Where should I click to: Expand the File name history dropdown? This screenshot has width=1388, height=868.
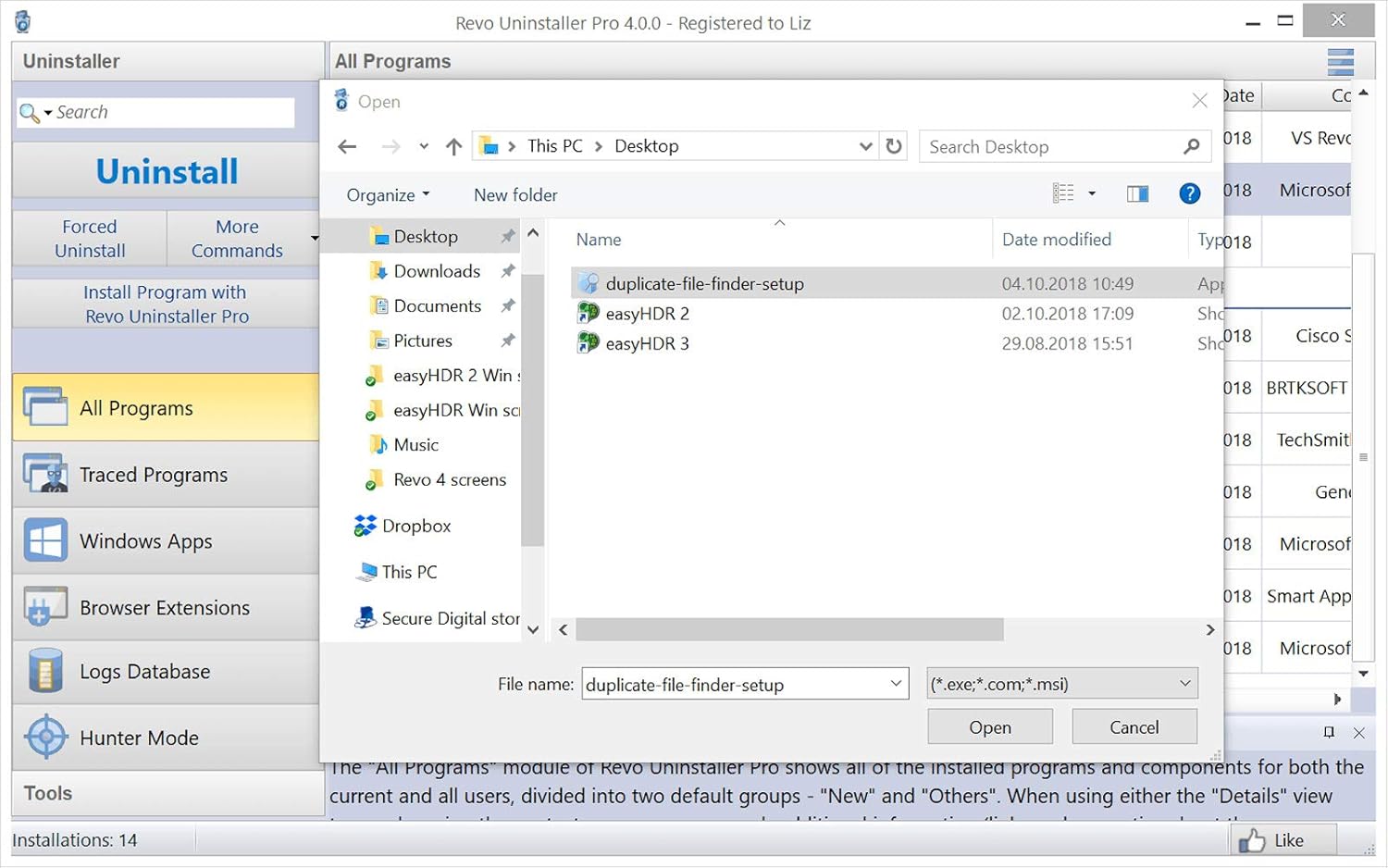tap(896, 684)
